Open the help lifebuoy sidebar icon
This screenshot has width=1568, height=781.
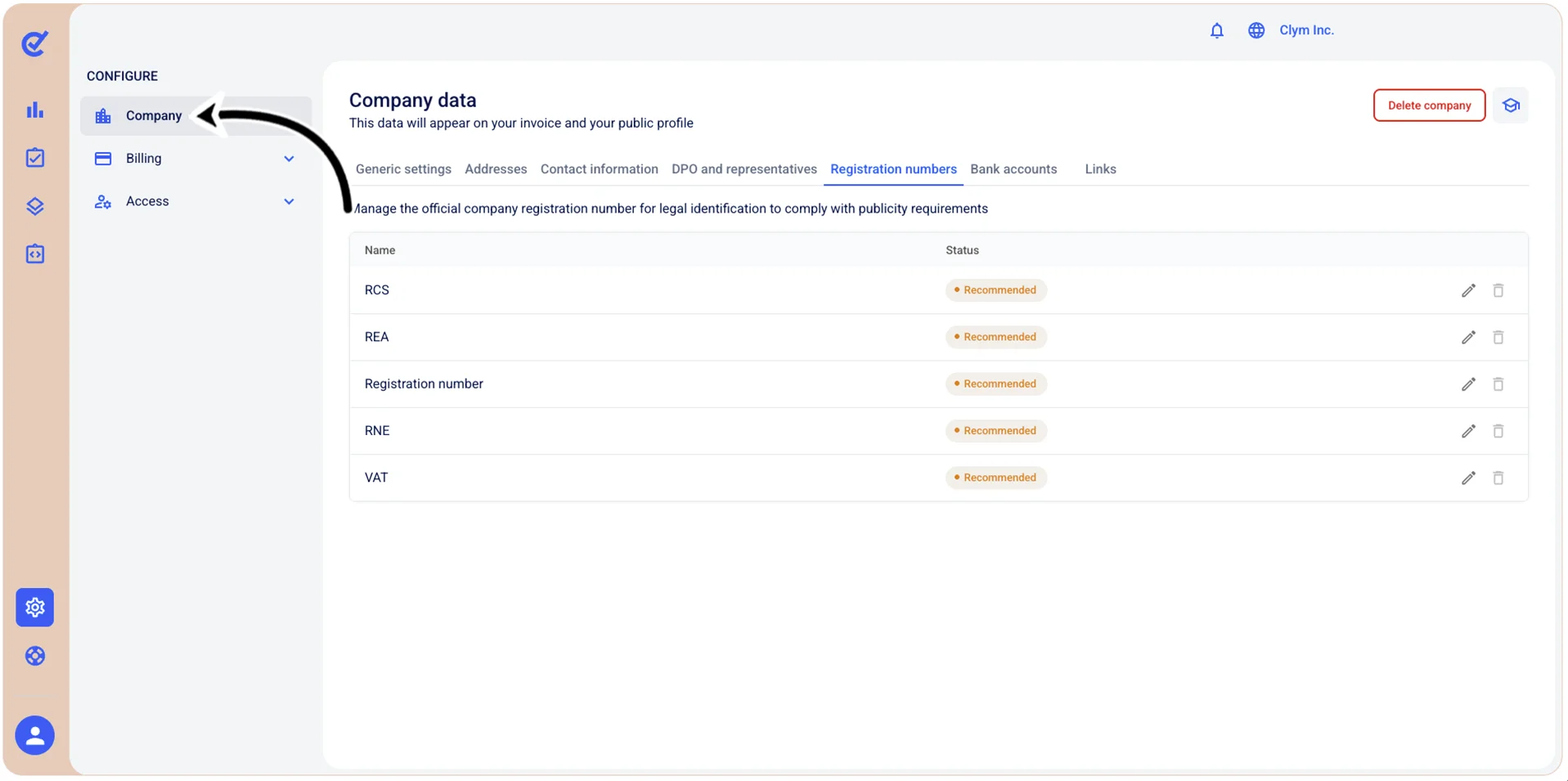click(34, 656)
